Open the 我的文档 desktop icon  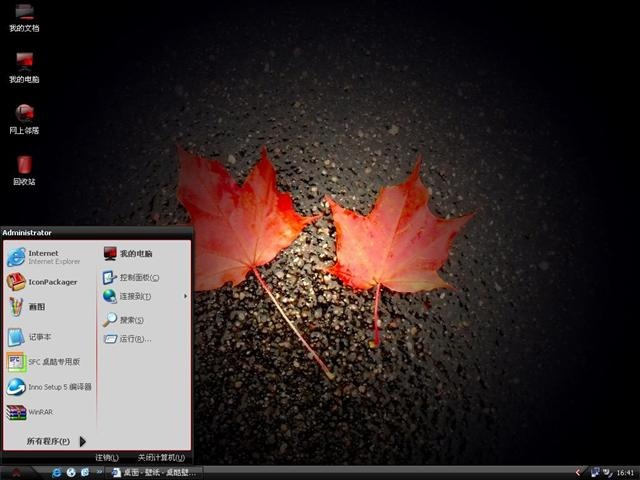click(24, 18)
